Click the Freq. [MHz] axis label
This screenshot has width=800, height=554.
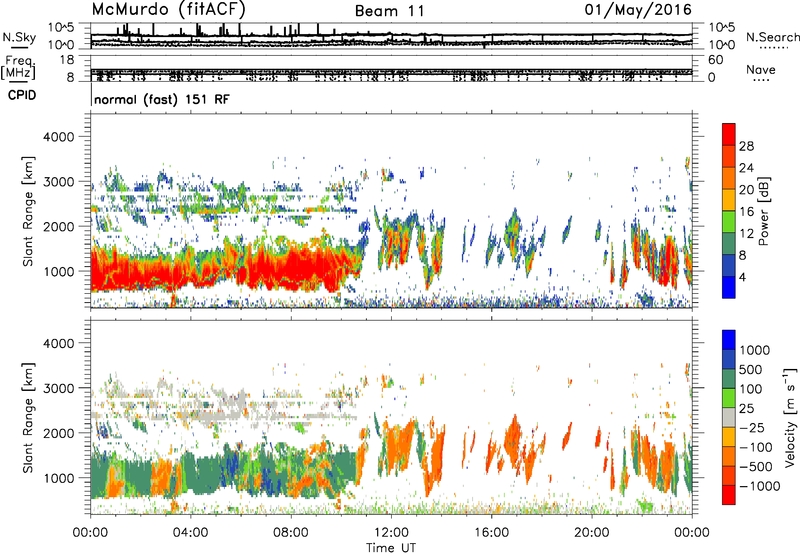tap(18, 68)
